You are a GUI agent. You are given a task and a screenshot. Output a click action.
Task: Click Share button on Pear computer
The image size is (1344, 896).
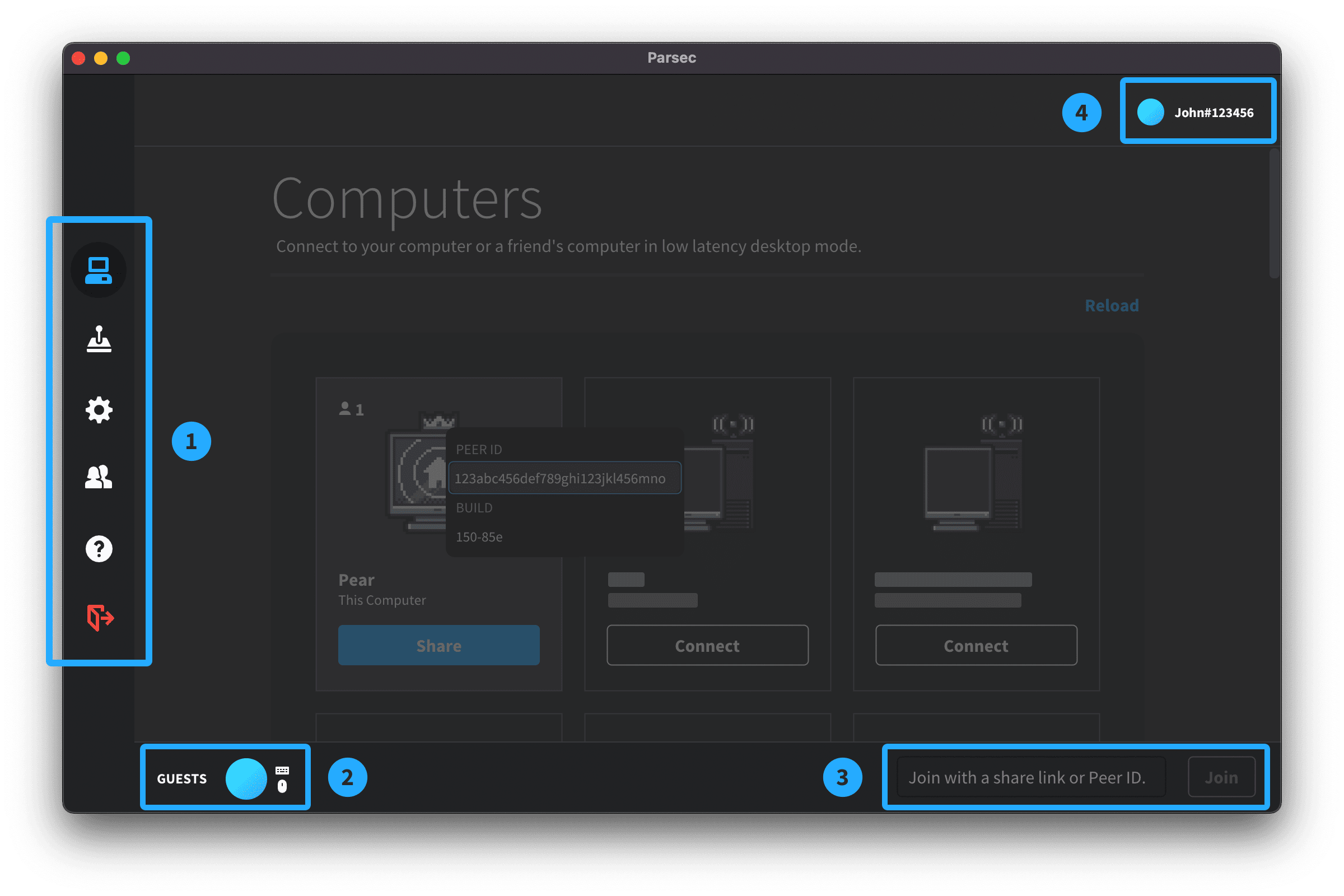click(x=438, y=645)
